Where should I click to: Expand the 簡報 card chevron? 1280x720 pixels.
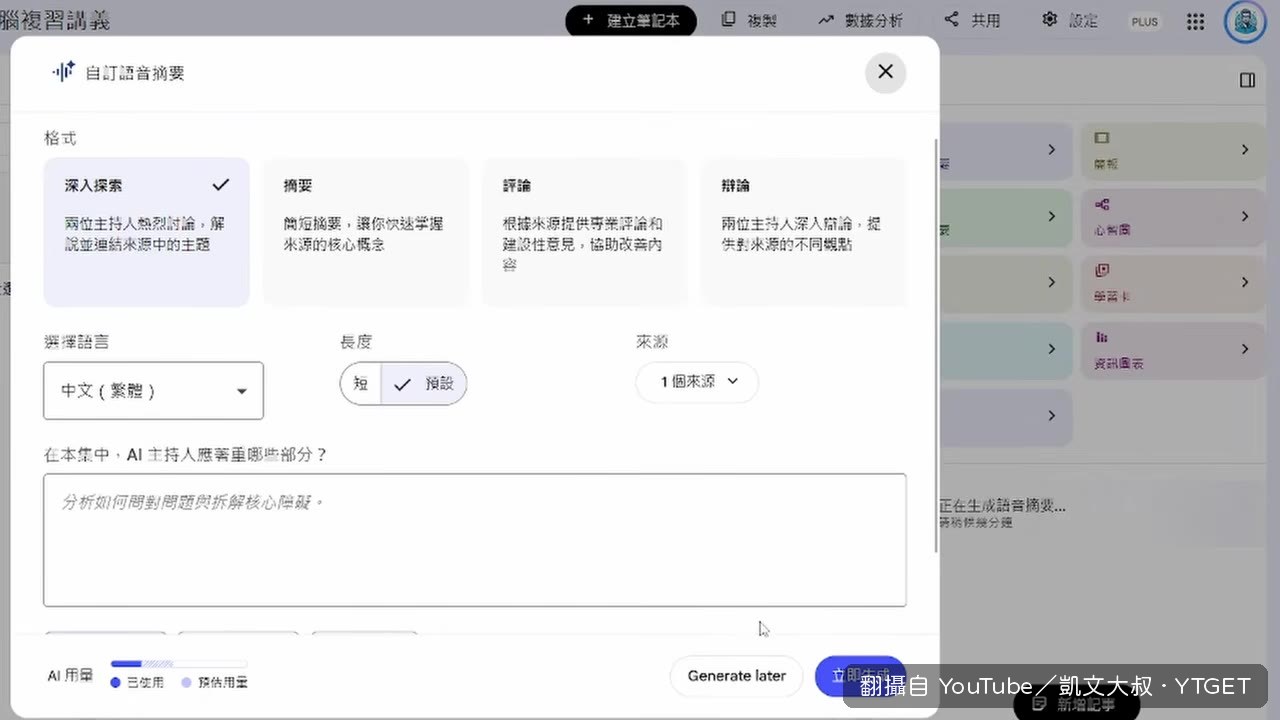click(x=1245, y=149)
